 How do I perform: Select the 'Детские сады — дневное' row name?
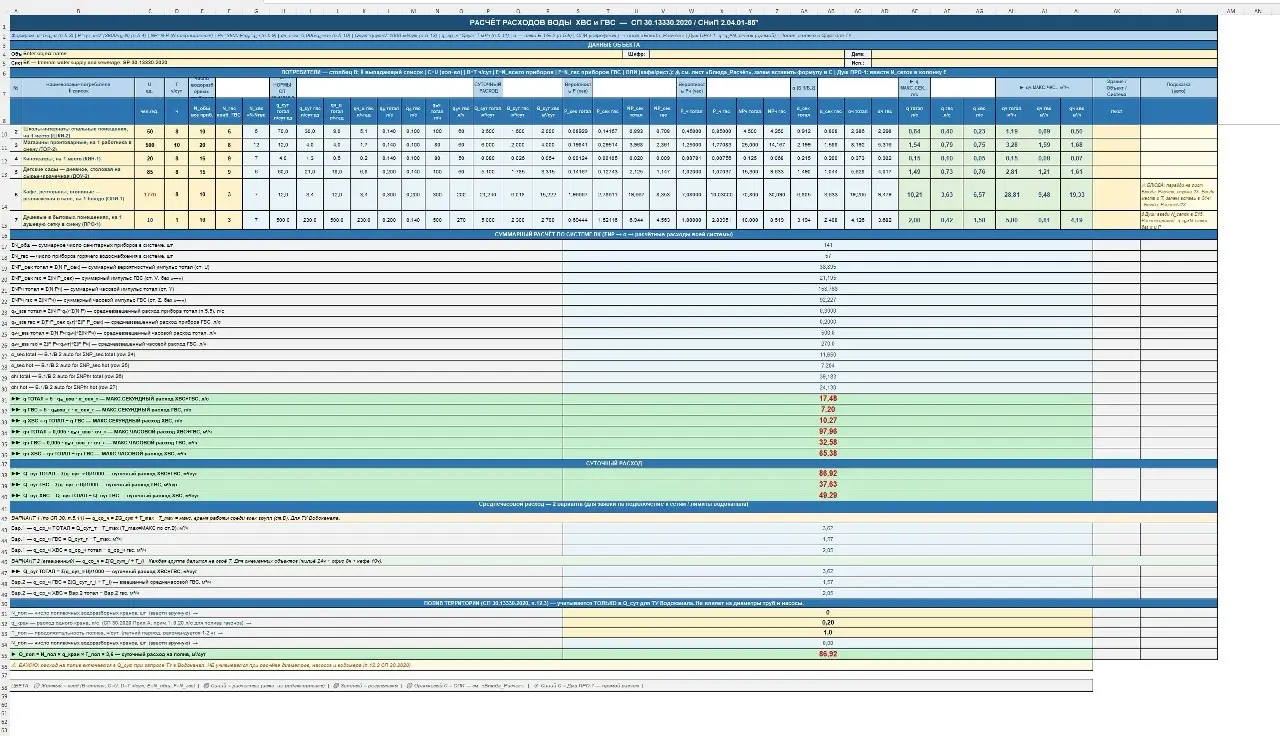(78, 172)
